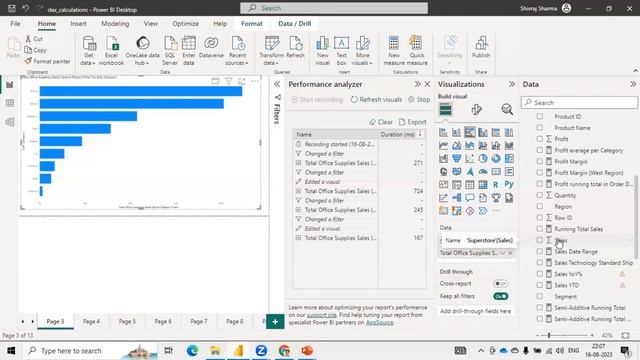Switch to the Modeling ribbon tab
Viewport: 640px width, 360px height.
click(x=115, y=24)
